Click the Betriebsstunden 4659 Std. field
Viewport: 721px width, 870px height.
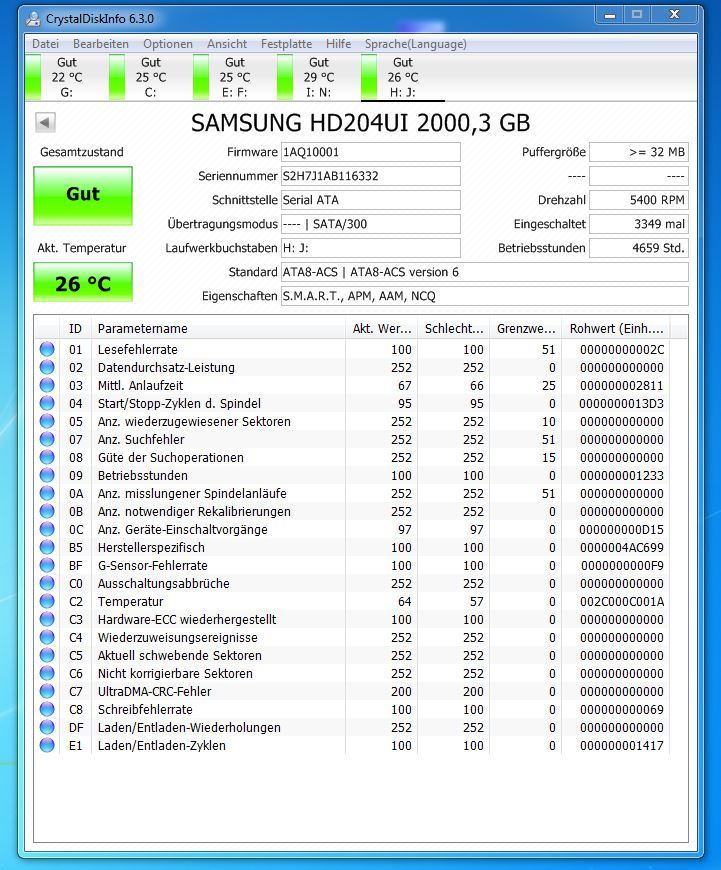pyautogui.click(x=639, y=248)
